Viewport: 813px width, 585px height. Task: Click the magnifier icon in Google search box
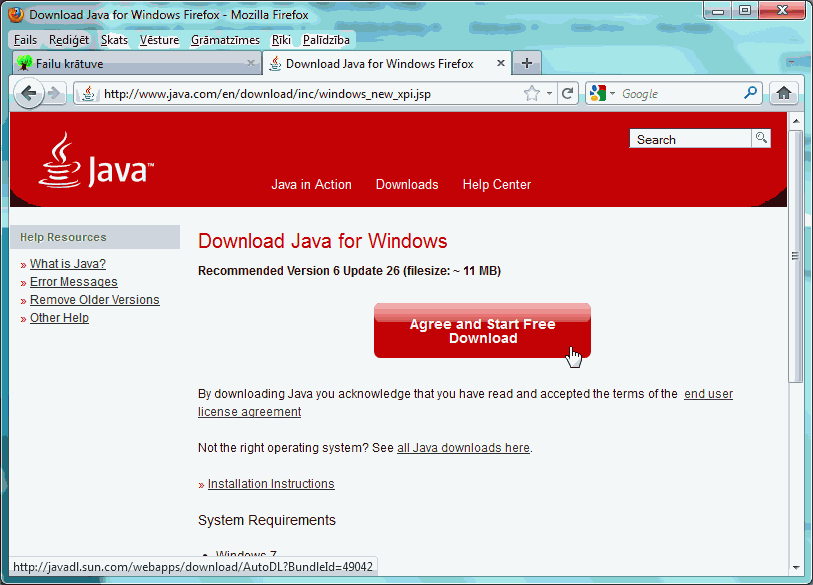[750, 93]
